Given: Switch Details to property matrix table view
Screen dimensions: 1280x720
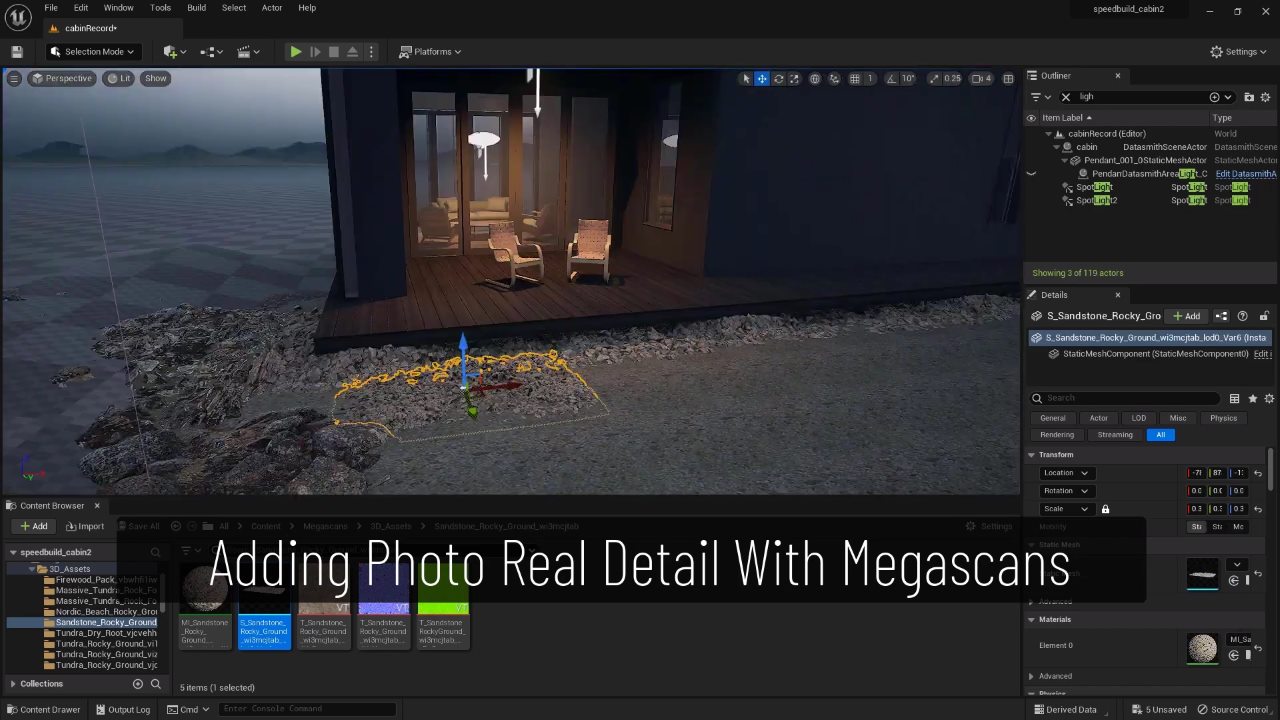Looking at the screenshot, I should [x=1234, y=398].
